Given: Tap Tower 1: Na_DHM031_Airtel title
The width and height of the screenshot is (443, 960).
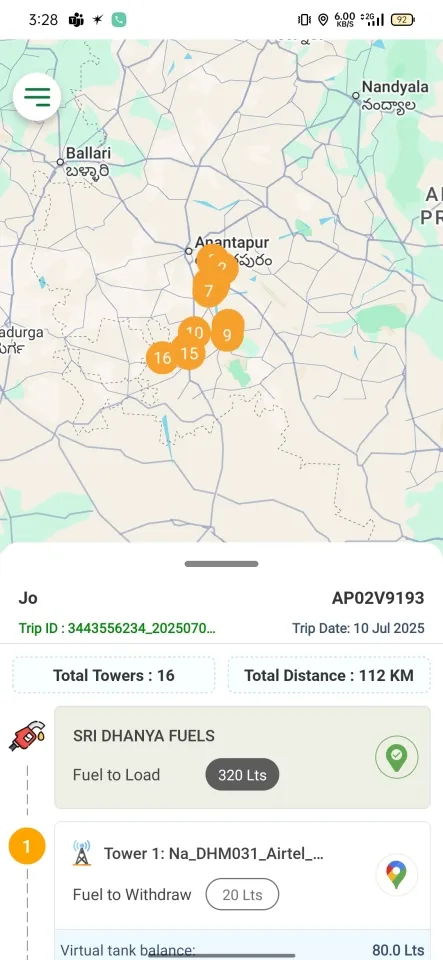Looking at the screenshot, I should pyautogui.click(x=214, y=853).
